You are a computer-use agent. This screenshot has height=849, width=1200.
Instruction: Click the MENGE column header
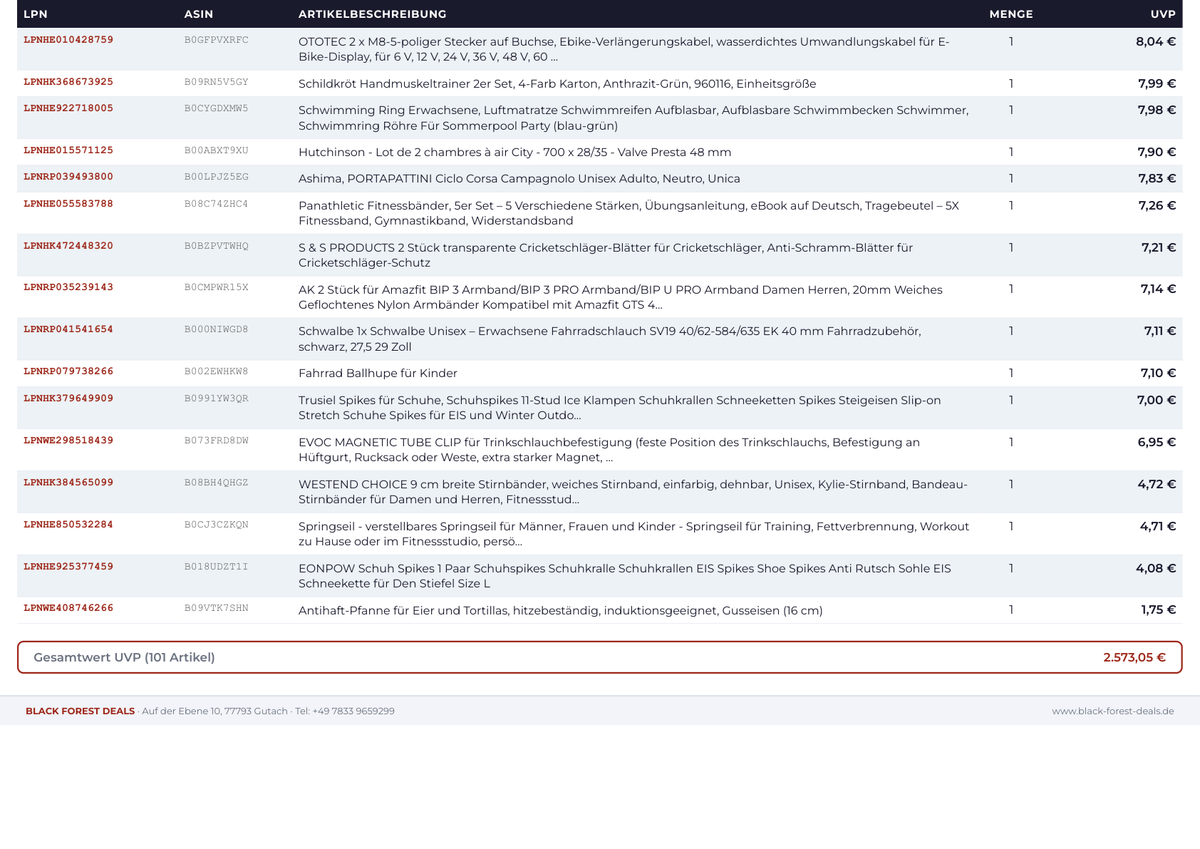tap(1011, 14)
